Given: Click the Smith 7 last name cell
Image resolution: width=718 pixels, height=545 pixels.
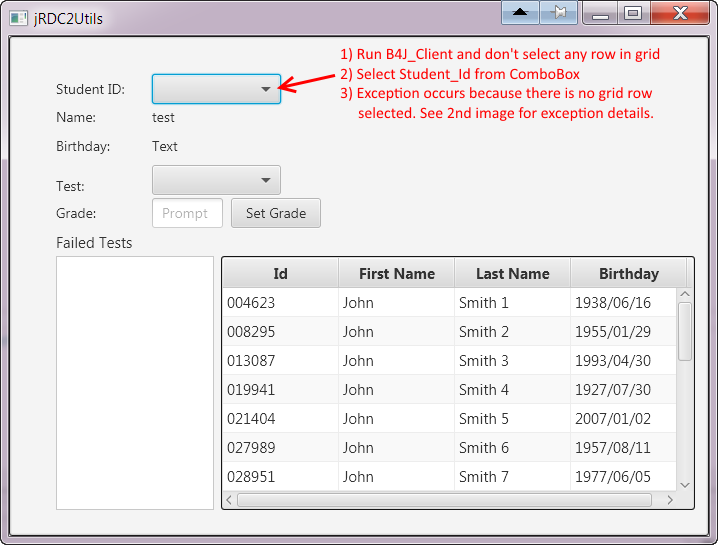Looking at the screenshot, I should click(512, 476).
